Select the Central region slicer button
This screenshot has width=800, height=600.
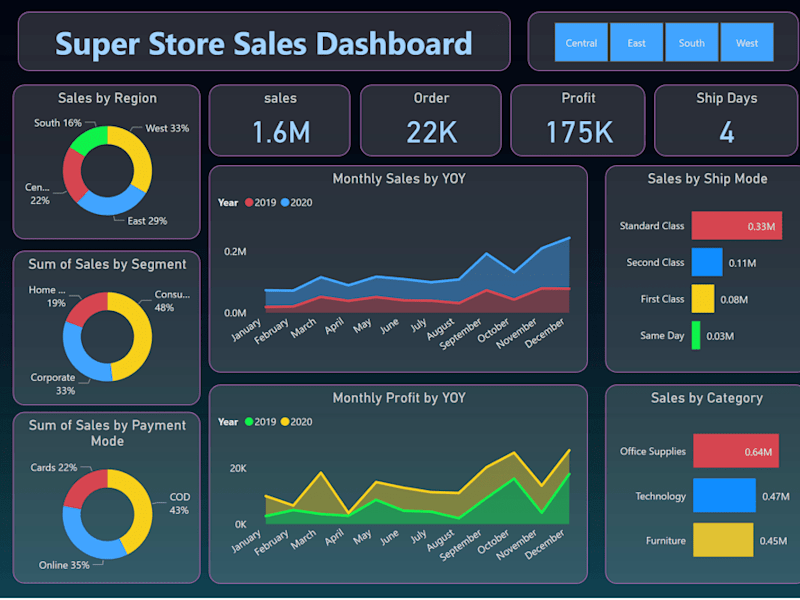581,42
